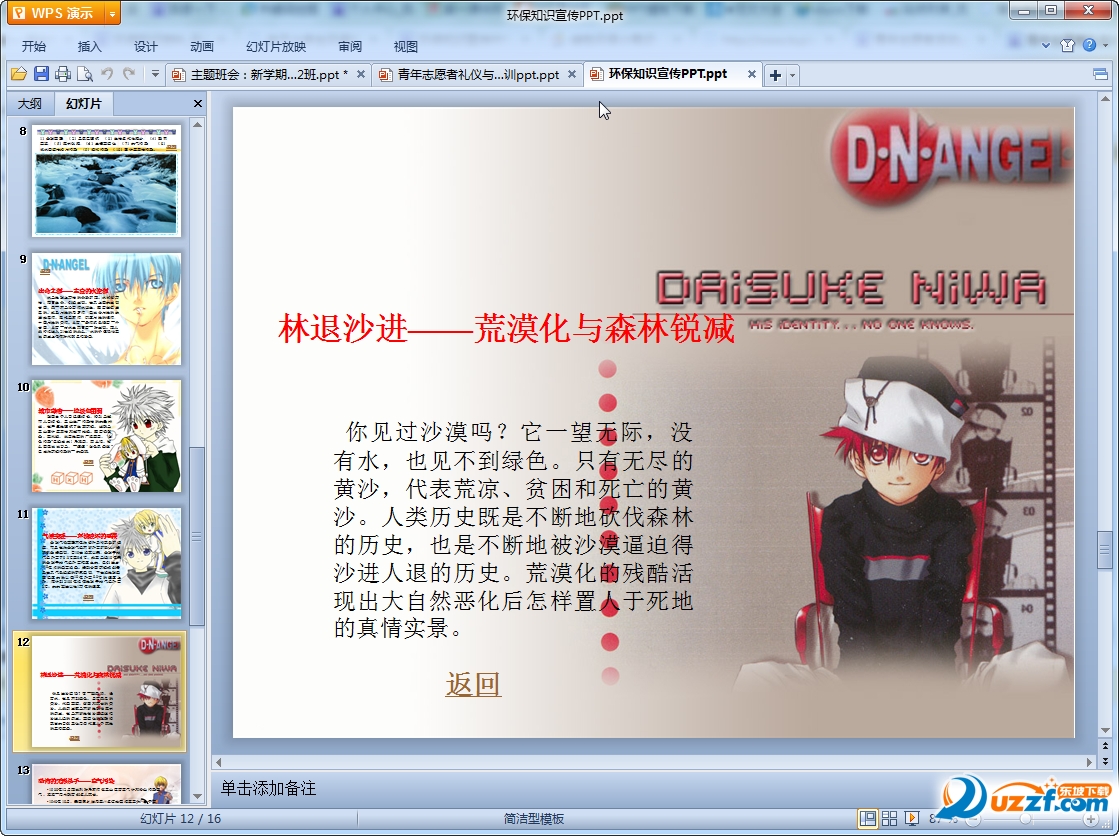This screenshot has height=836, width=1119.
Task: Select slide 12 thumbnail
Action: click(x=106, y=691)
